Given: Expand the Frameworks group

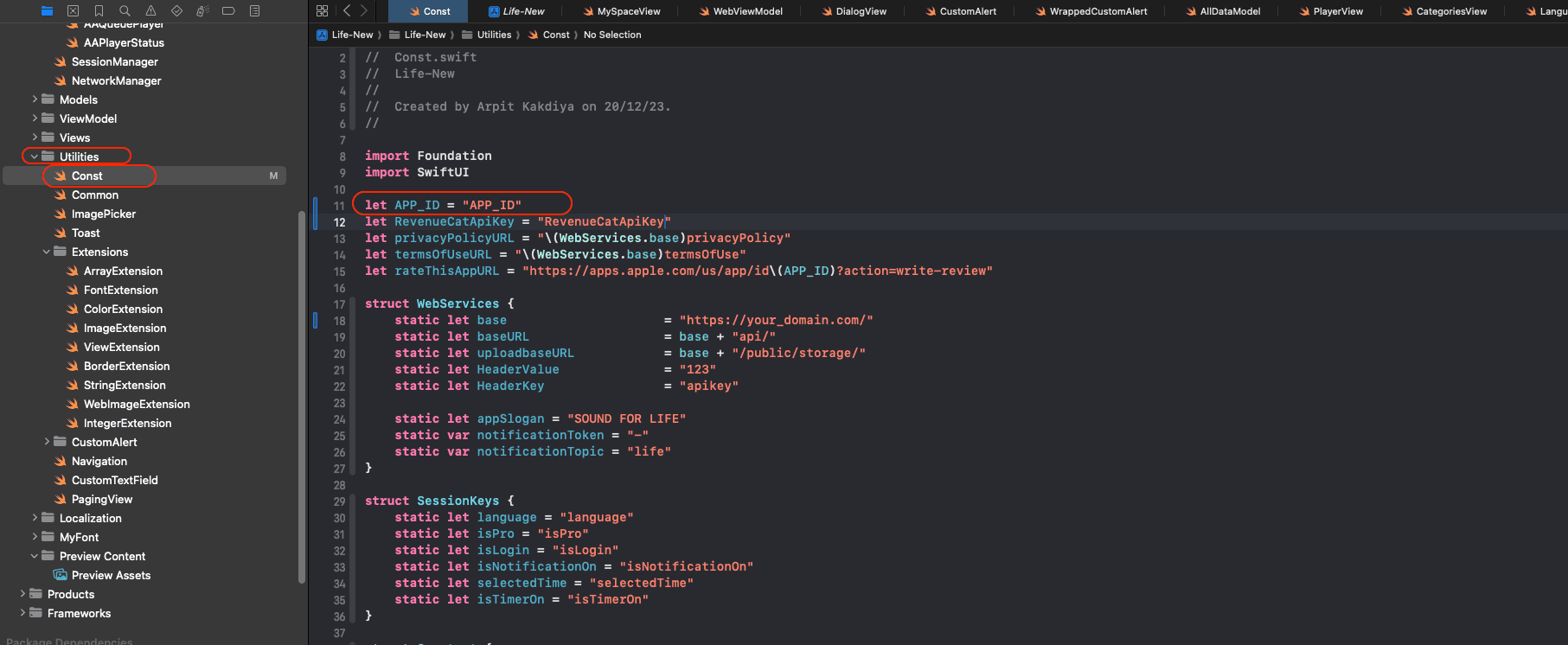Looking at the screenshot, I should [22, 613].
